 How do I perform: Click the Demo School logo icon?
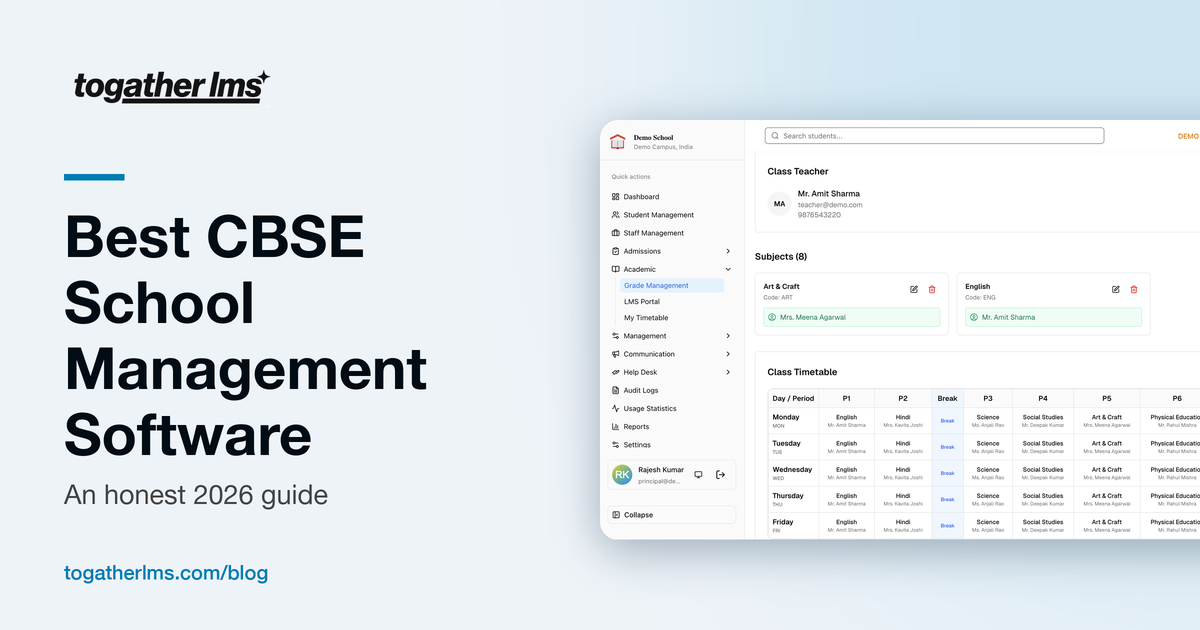click(618, 142)
